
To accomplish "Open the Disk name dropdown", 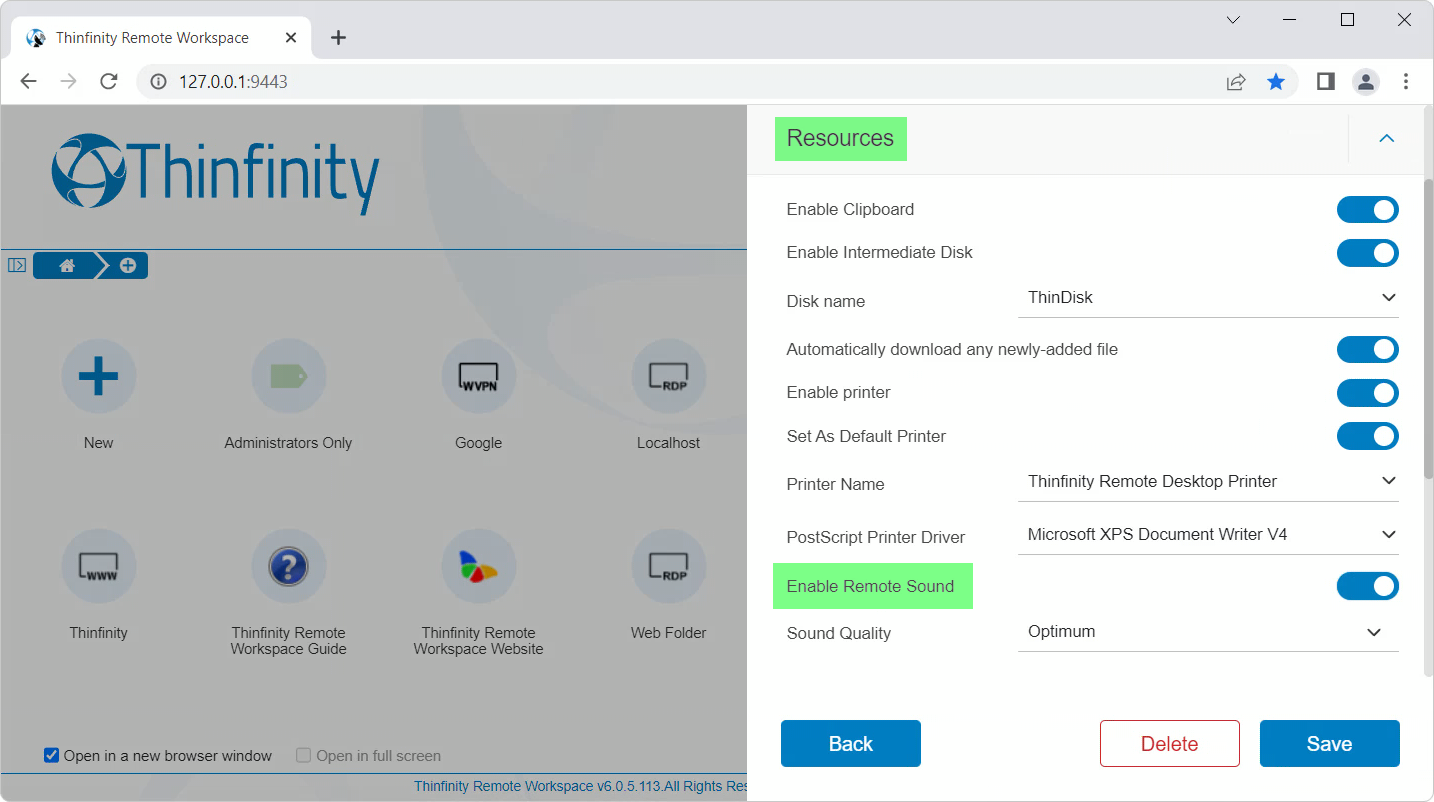I will (x=1208, y=298).
